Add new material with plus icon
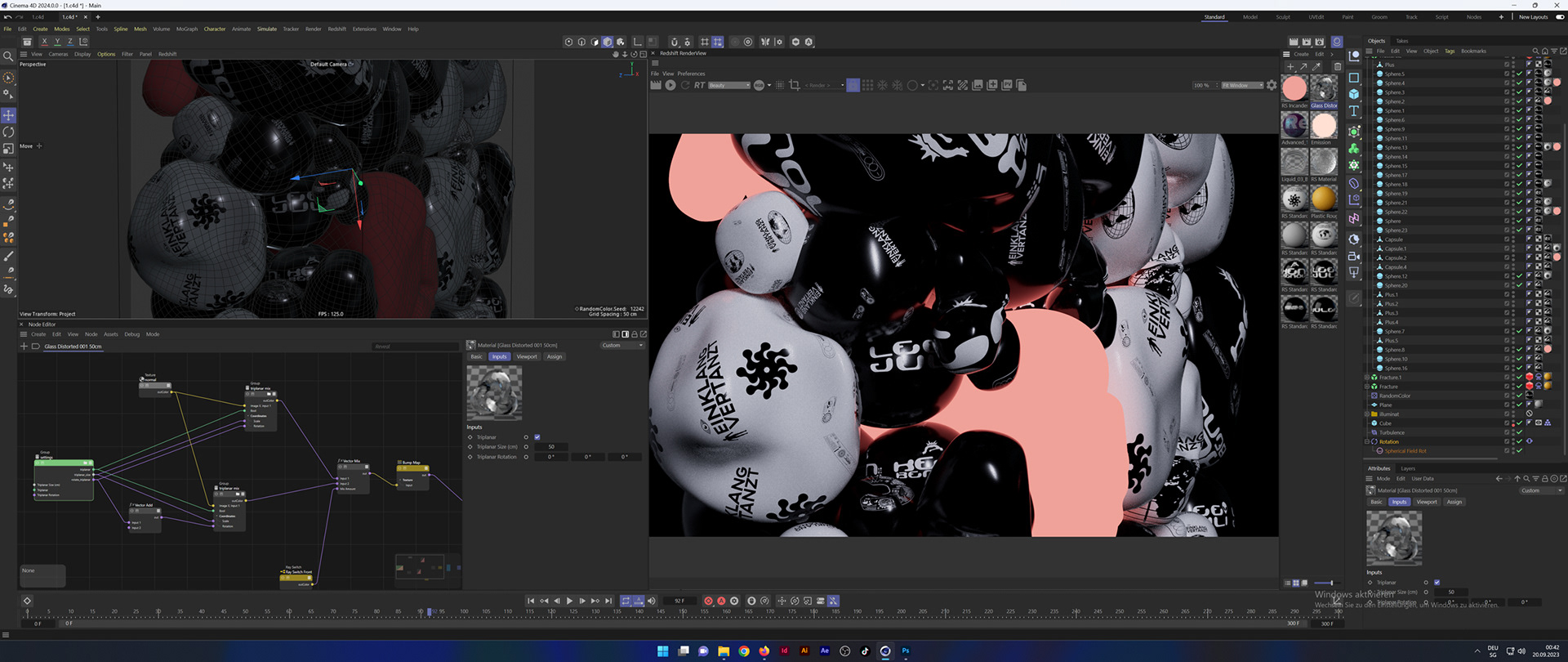The height and width of the screenshot is (662, 1568). pos(1290,66)
